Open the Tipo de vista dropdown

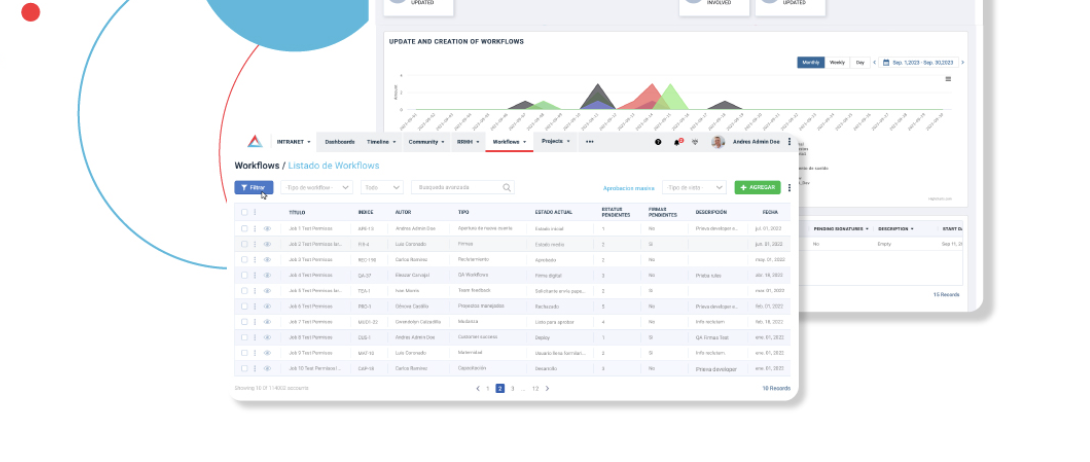pyautogui.click(x=694, y=188)
